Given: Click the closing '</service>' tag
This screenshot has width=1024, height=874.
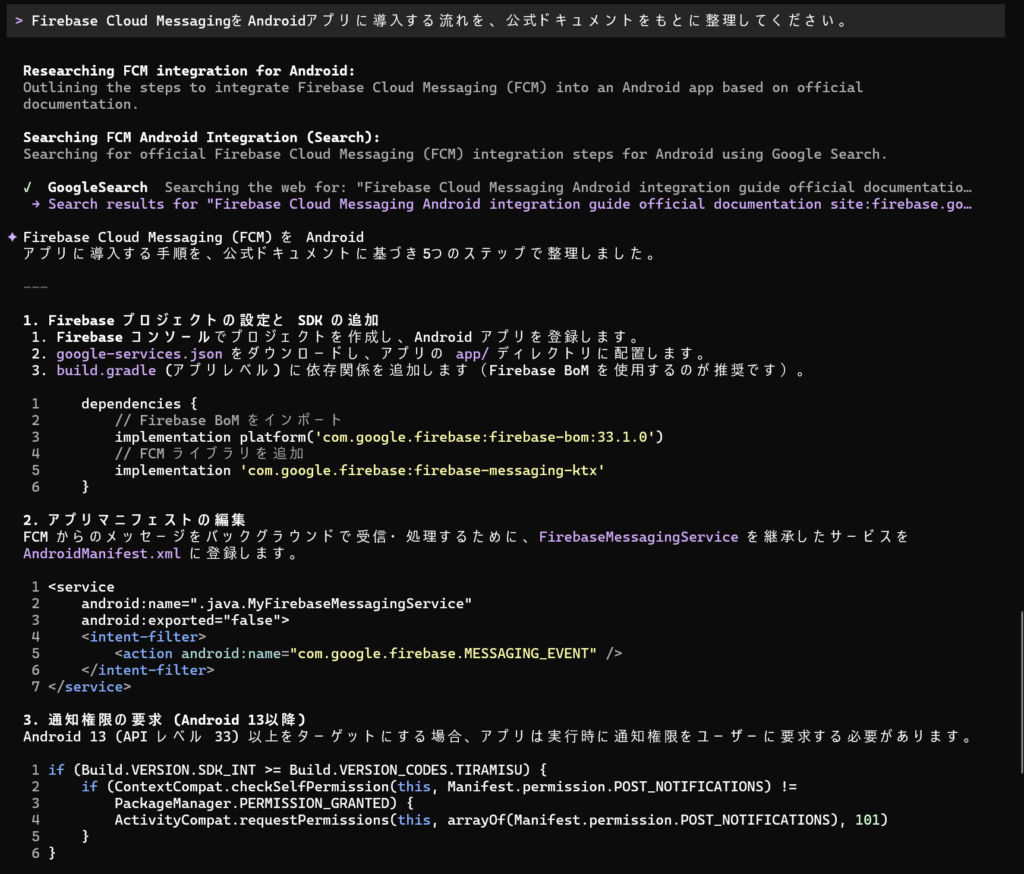Looking at the screenshot, I should (89, 687).
